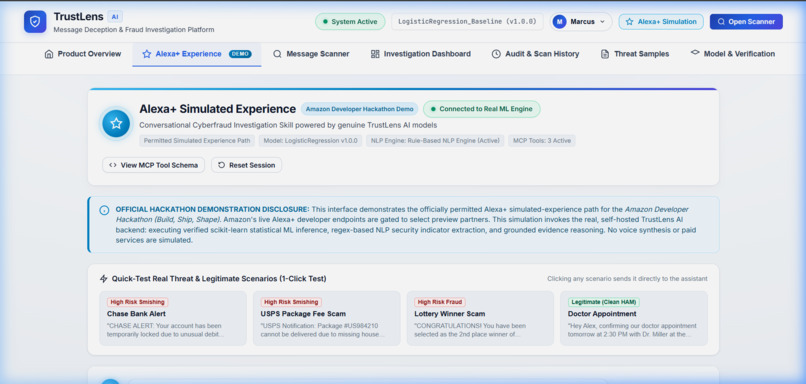This screenshot has height=384, width=806.
Task: Click the OFFICIAL HACKATHON DEMONSTRATION DISCLOSURE heading
Action: pos(212,209)
